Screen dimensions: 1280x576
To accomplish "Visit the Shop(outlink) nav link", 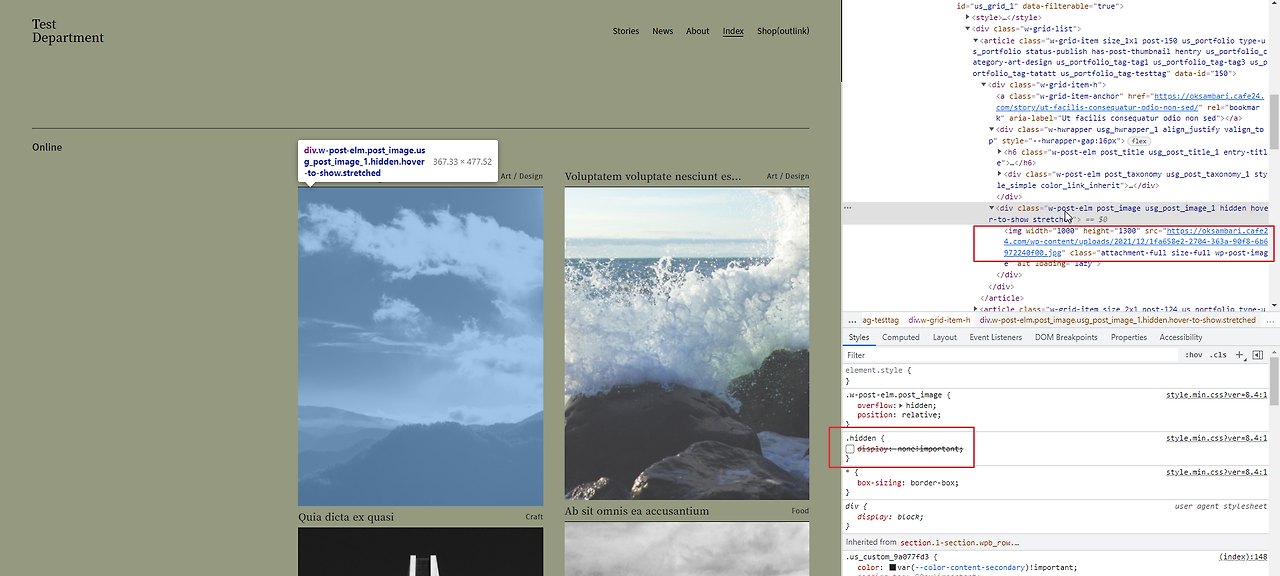I will tap(783, 31).
